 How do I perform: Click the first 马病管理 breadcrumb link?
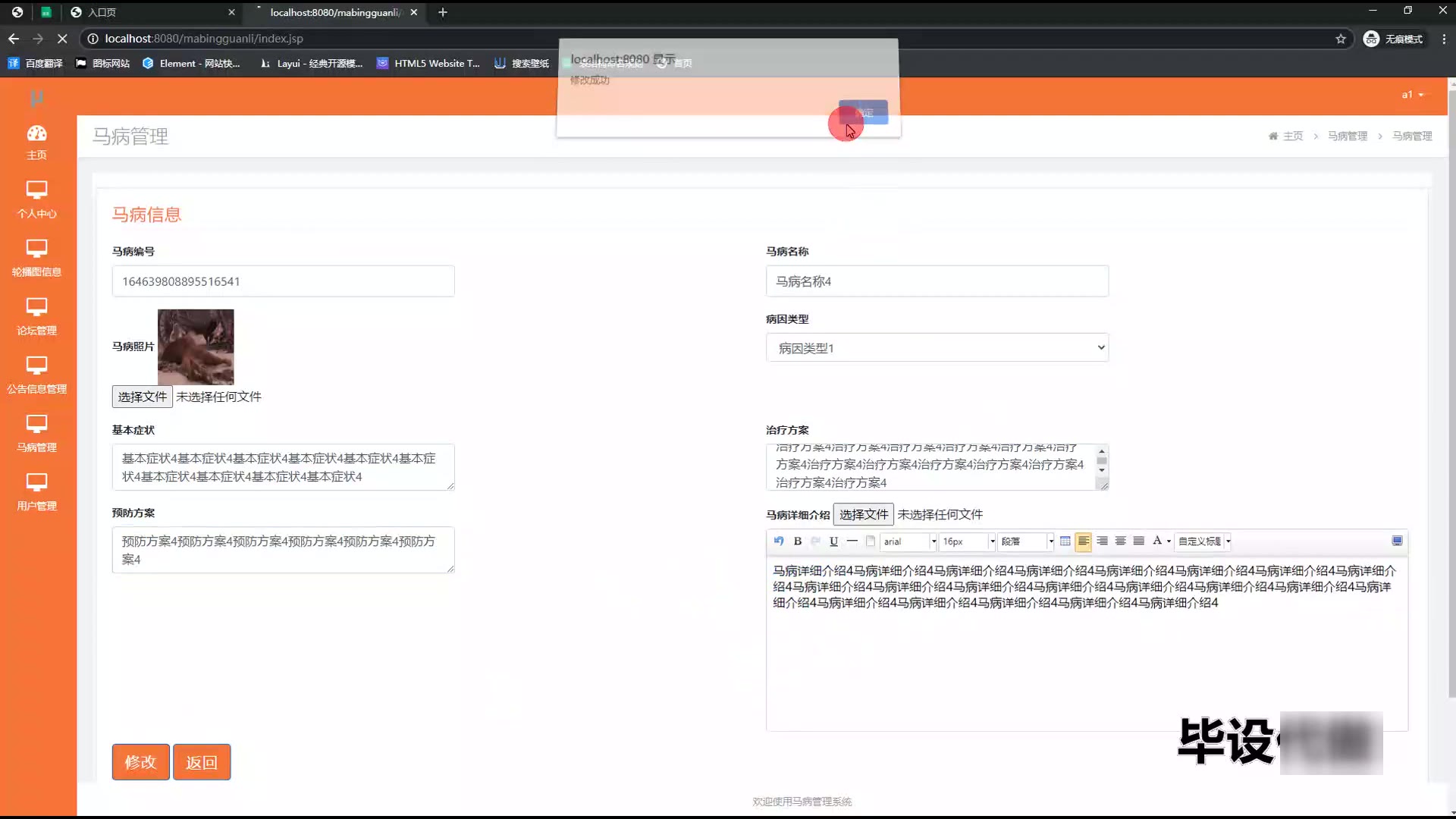[1348, 136]
